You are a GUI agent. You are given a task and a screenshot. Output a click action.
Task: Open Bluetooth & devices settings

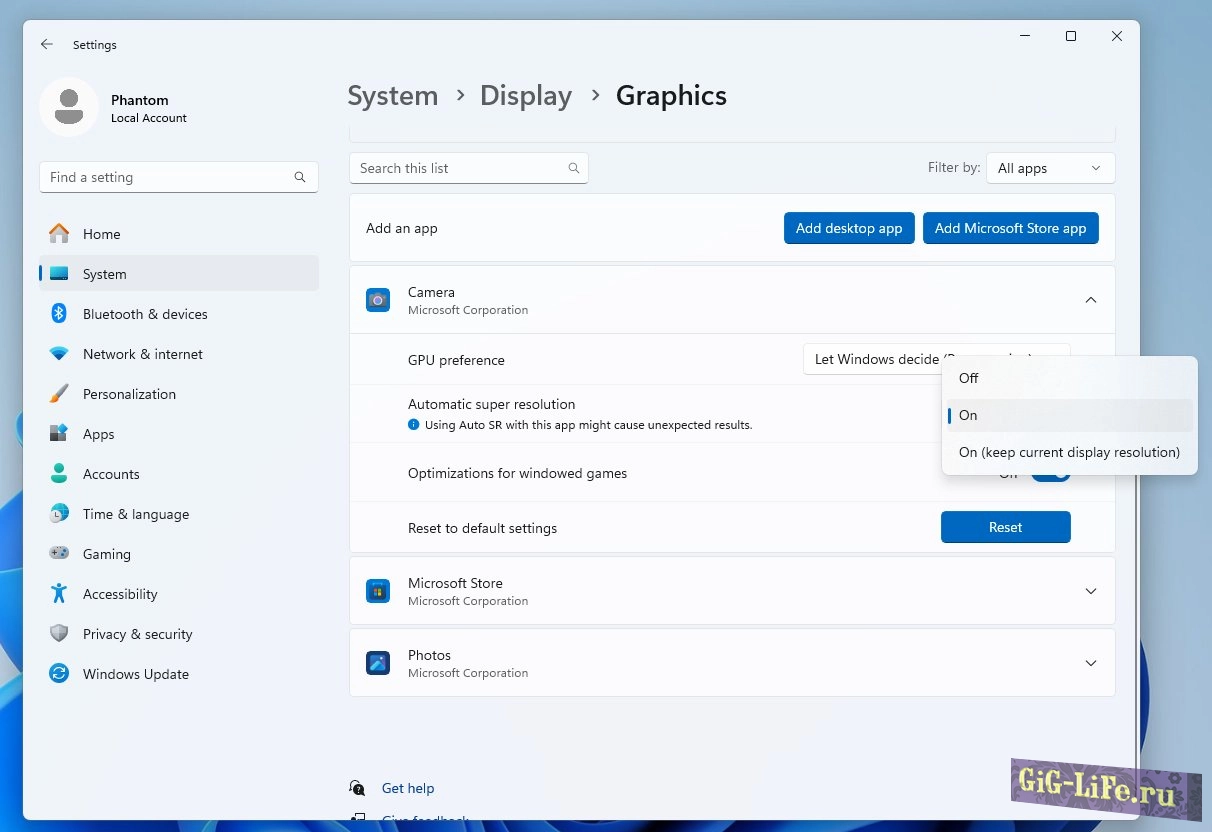click(145, 314)
